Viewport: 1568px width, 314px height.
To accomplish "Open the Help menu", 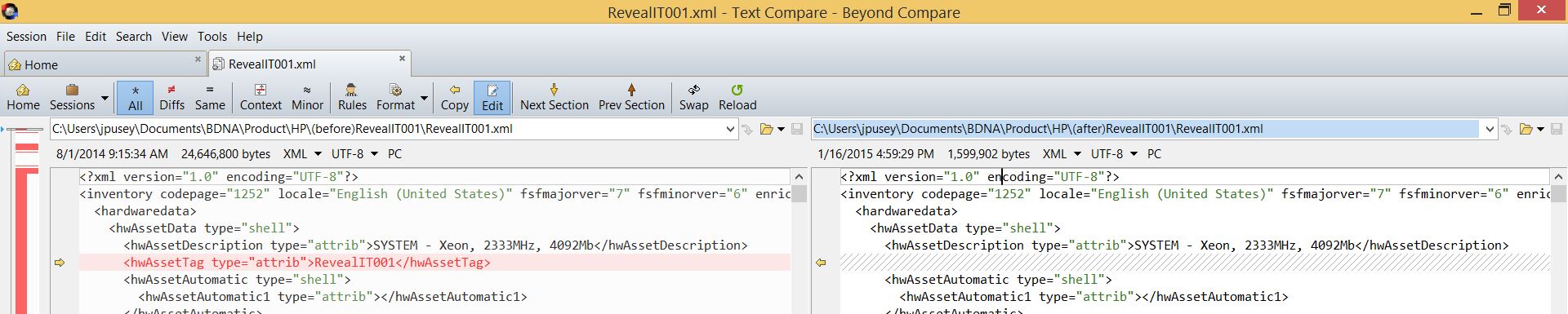I will click(250, 36).
